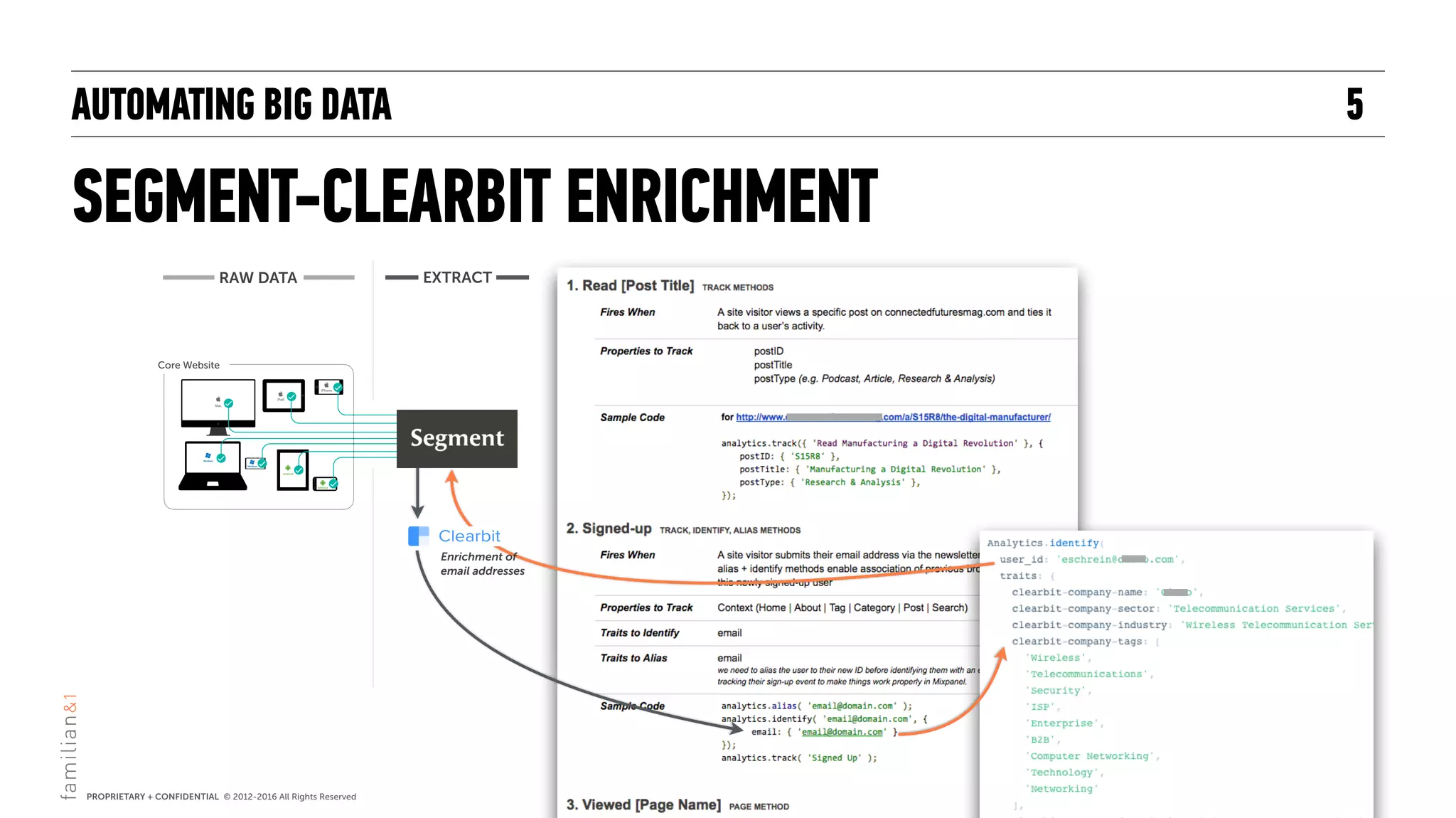Click the 'Context (Home | About | Tag...' text
The height and width of the screenshot is (818, 1456).
(842, 607)
